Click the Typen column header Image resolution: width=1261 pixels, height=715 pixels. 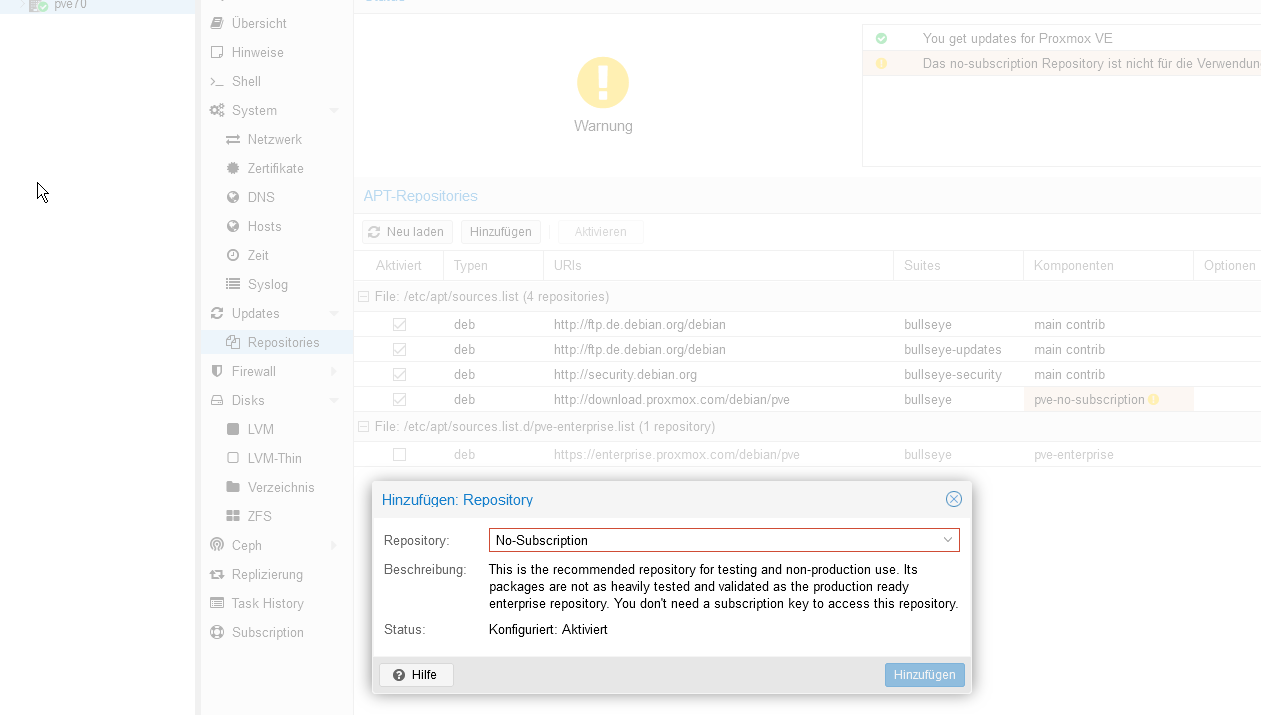[494, 266]
